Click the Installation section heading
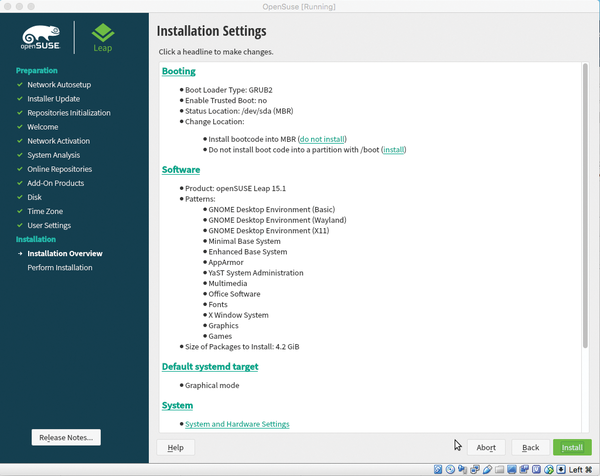 coord(36,239)
